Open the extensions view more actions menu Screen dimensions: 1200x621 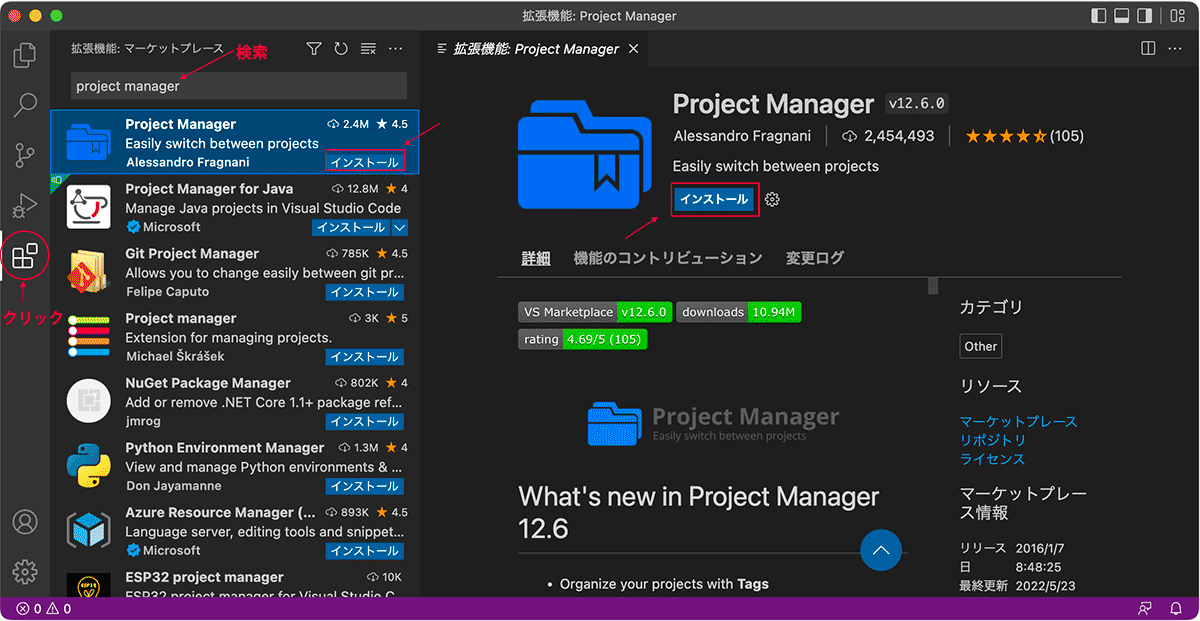[396, 48]
